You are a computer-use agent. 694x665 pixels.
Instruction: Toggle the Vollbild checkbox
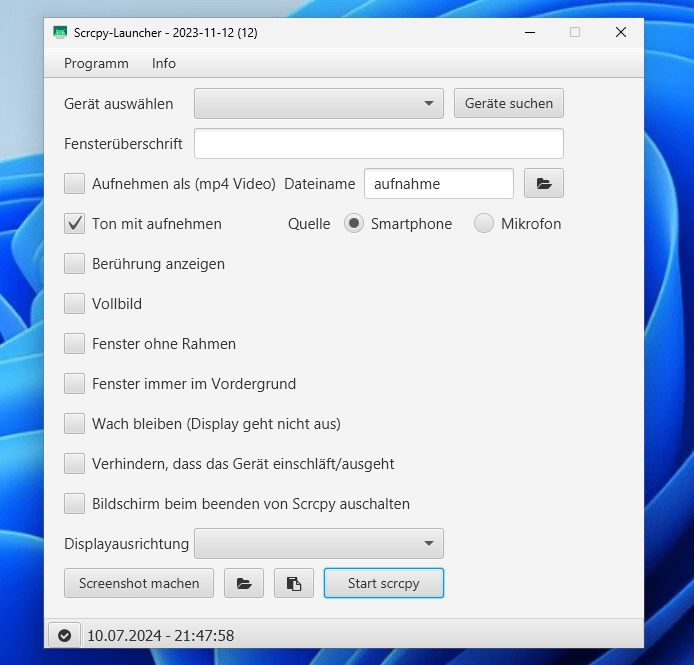(x=74, y=304)
